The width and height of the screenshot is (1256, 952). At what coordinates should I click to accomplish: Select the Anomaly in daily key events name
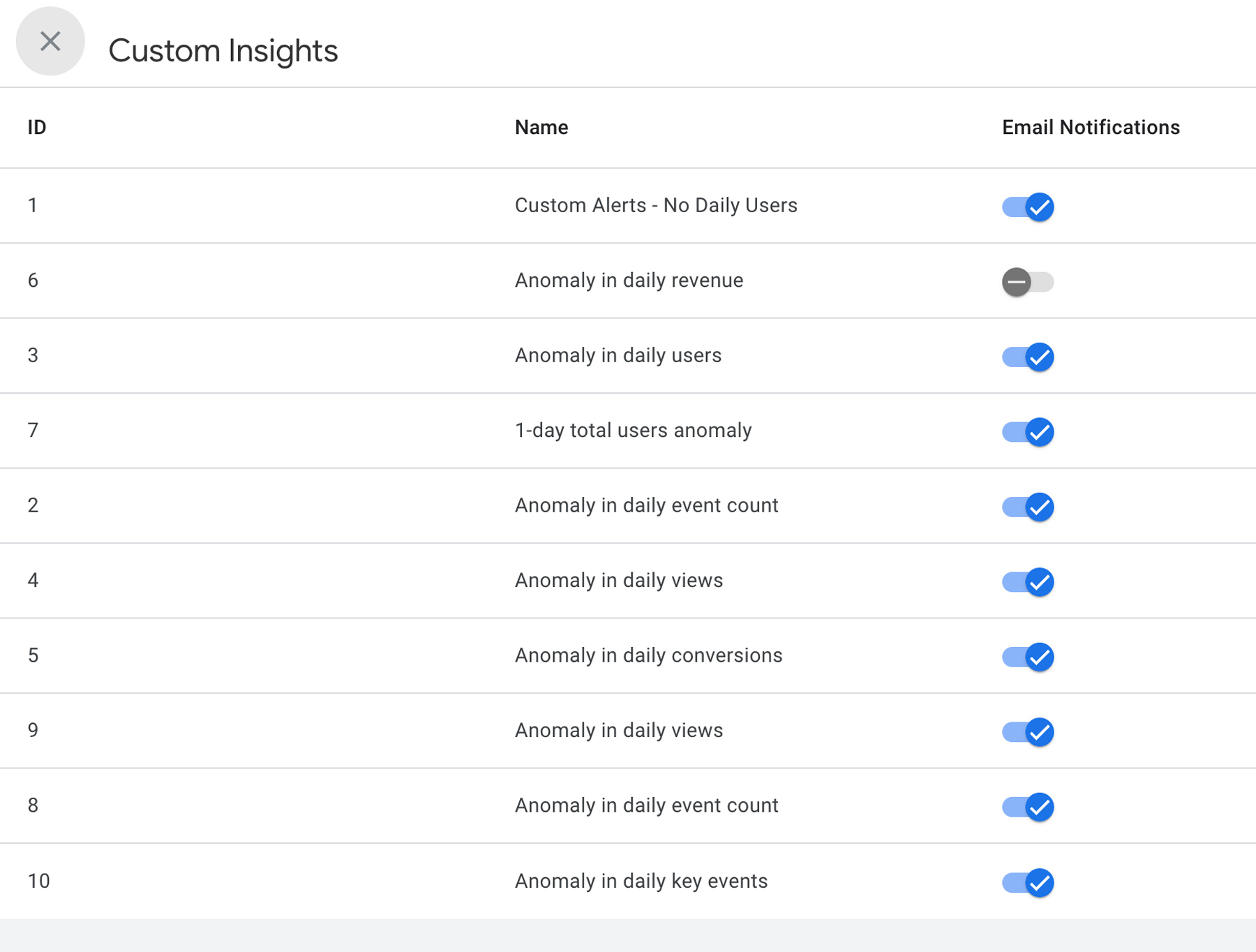click(x=642, y=881)
